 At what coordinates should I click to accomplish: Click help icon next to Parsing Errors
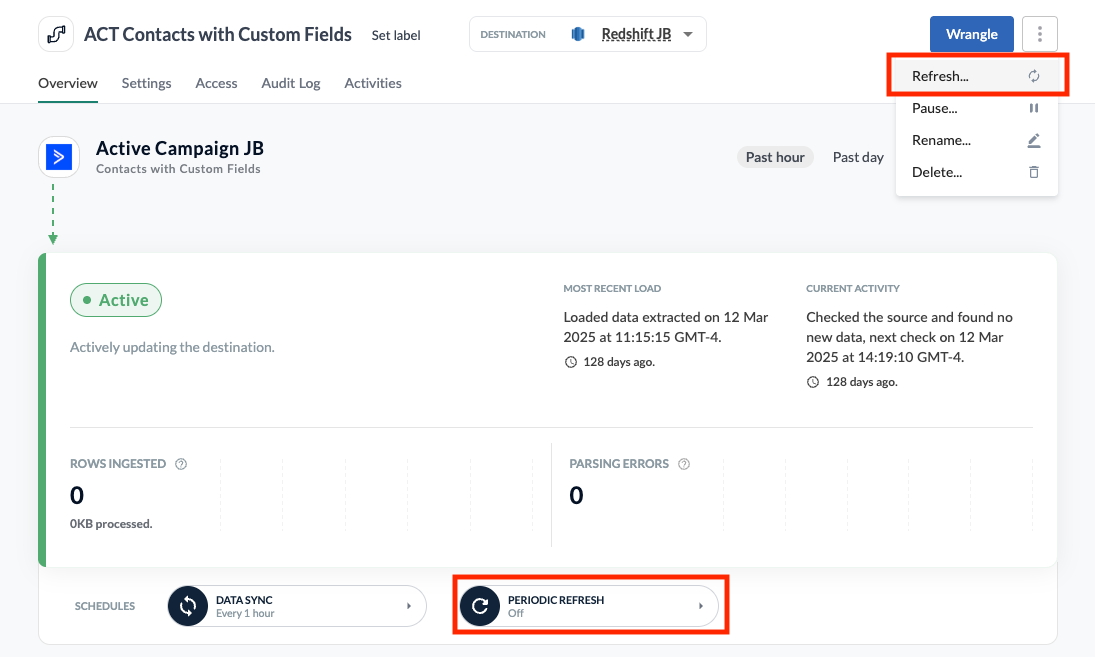[684, 464]
